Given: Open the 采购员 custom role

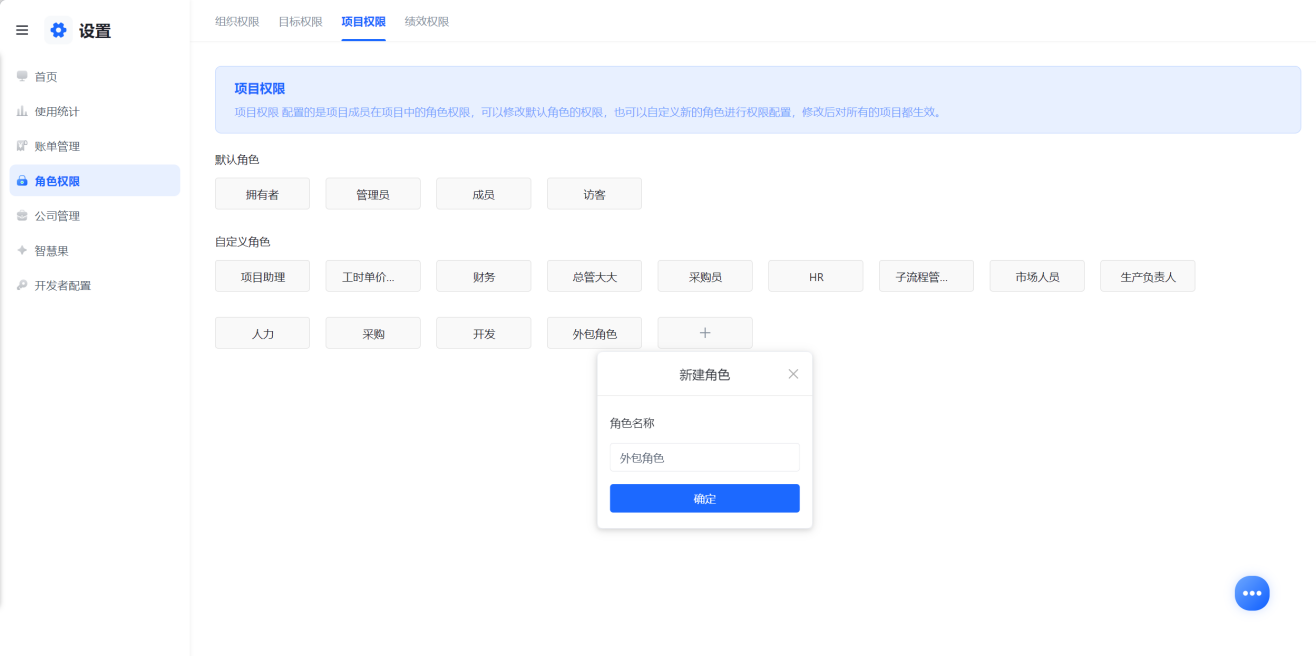Looking at the screenshot, I should click(x=705, y=276).
